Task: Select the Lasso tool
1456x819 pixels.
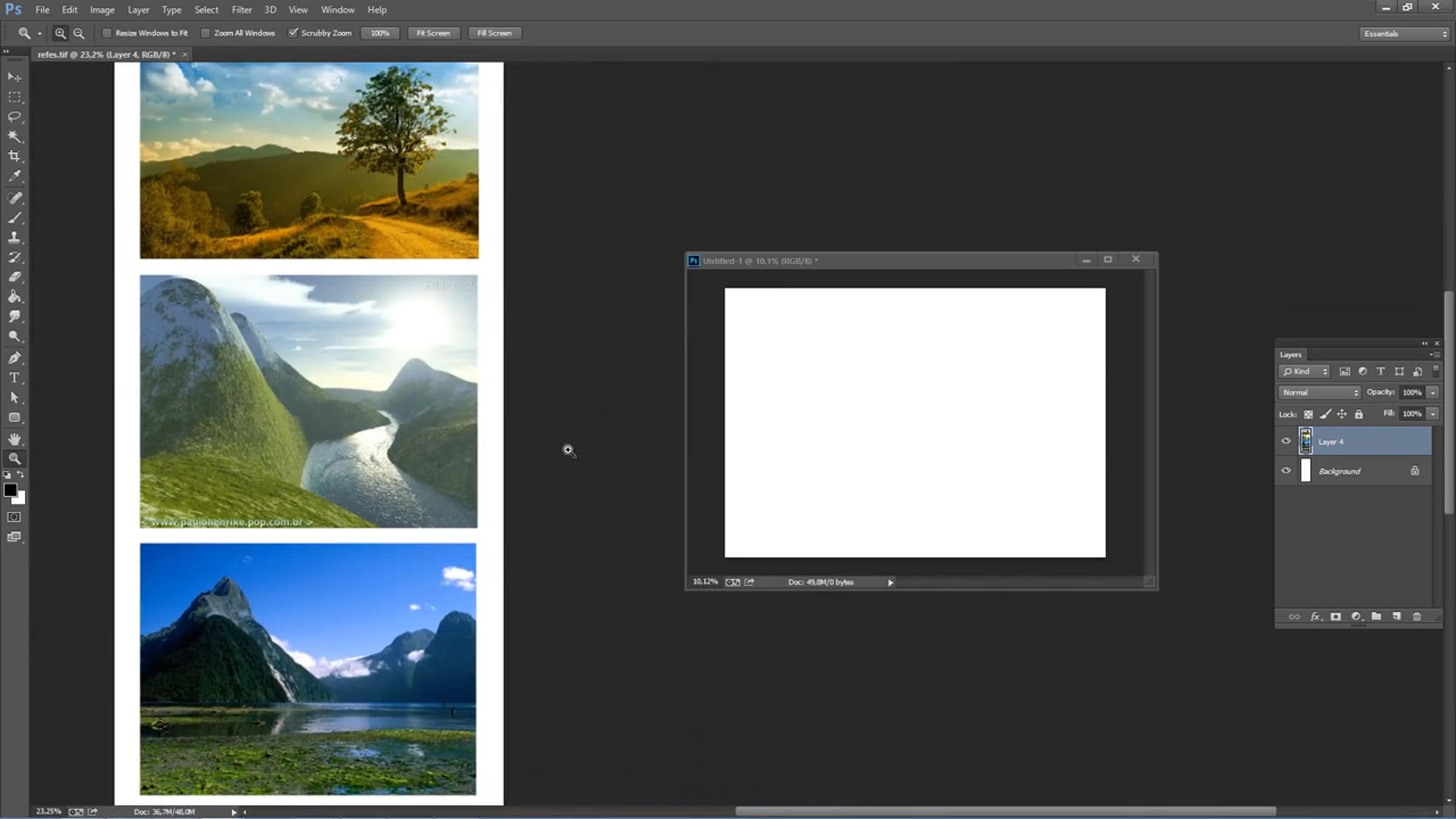Action: [x=15, y=116]
